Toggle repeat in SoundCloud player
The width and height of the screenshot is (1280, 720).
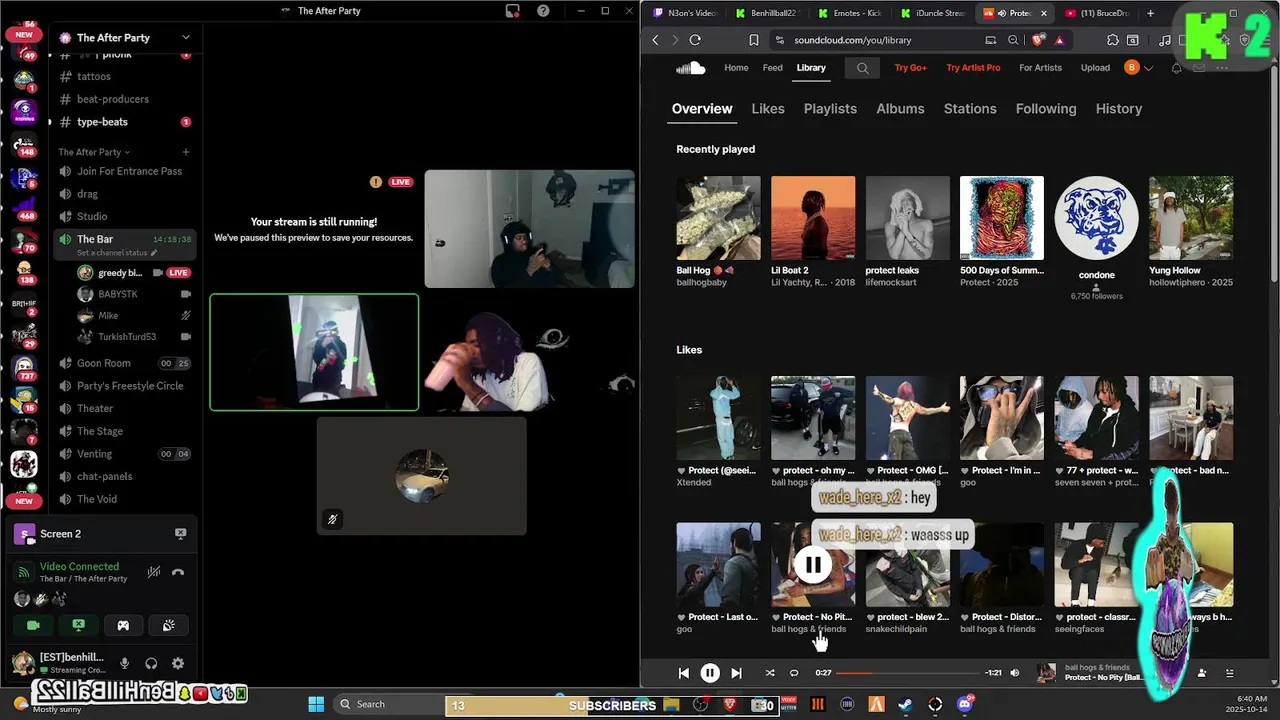pos(794,673)
